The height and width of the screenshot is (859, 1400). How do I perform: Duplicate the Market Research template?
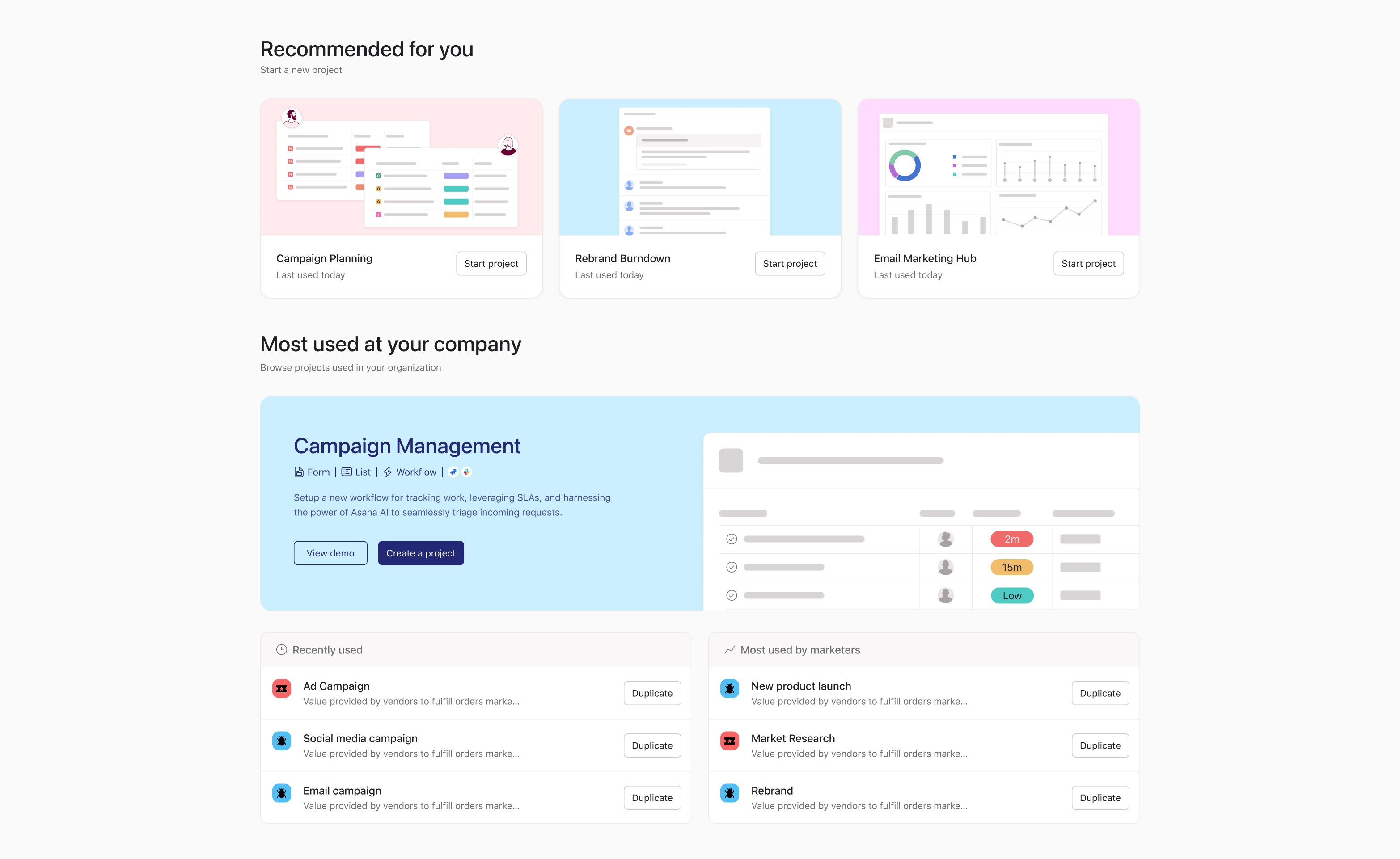1100,745
